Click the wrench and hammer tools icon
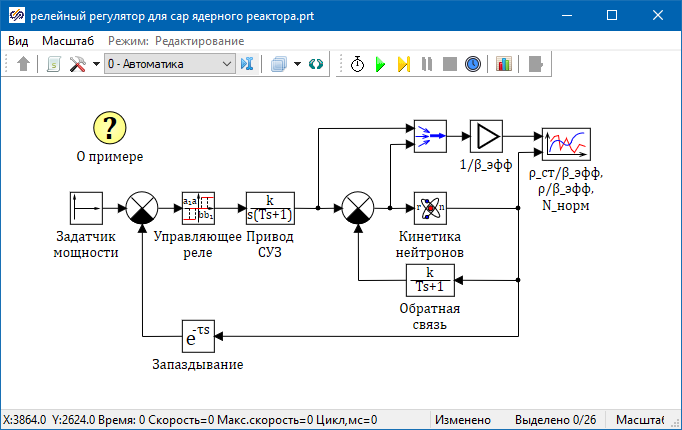 point(77,64)
